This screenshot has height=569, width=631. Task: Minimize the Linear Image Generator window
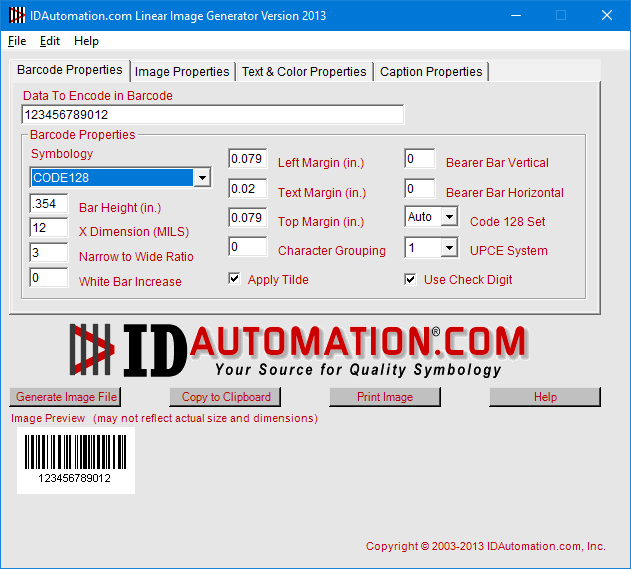pos(516,16)
